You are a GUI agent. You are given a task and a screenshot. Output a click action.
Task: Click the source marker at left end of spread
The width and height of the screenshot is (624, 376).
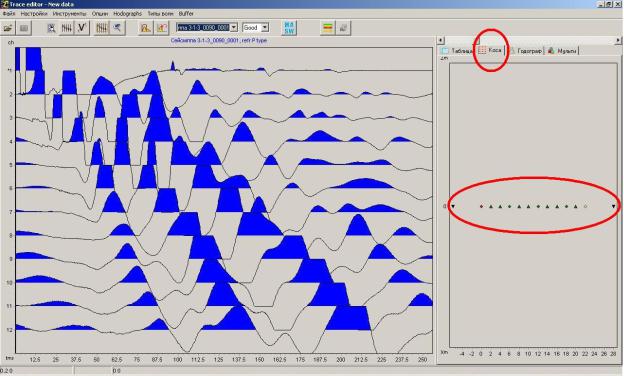(x=453, y=207)
